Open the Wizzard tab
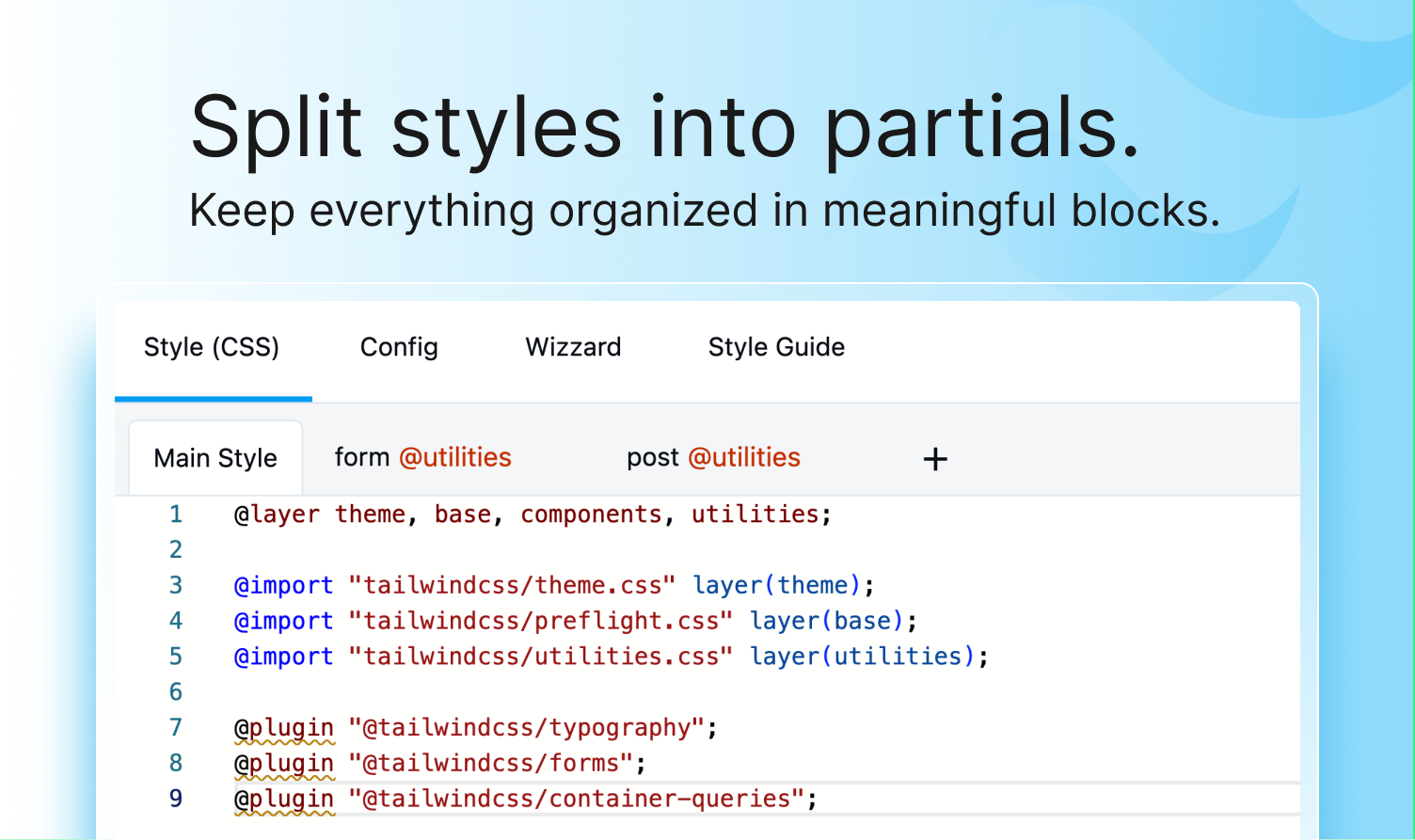1415x840 pixels. 572,347
